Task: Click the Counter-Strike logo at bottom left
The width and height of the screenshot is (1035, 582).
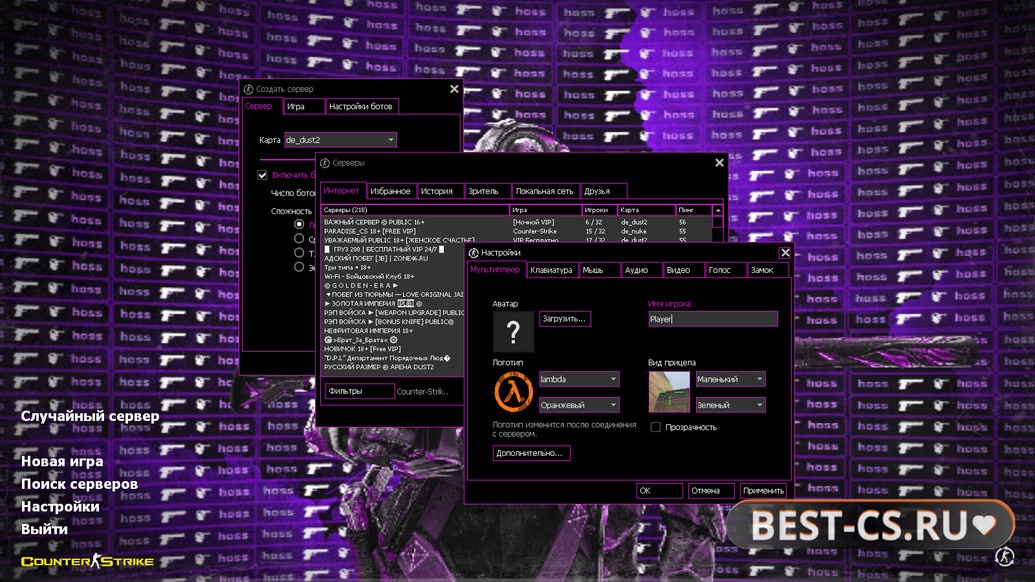Action: [x=87, y=561]
